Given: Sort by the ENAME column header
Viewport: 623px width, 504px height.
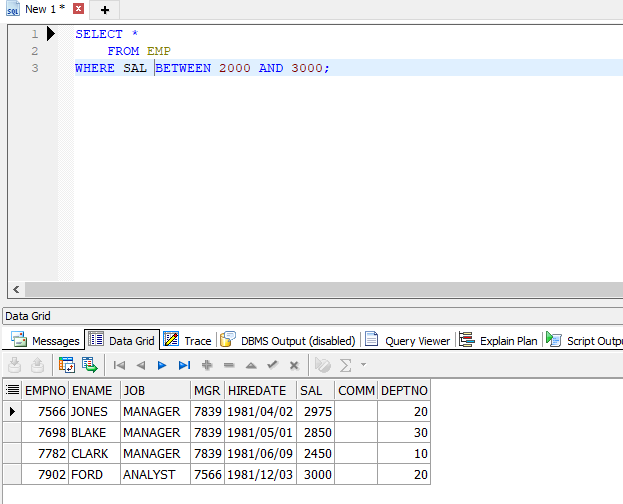Looking at the screenshot, I should click(x=94, y=390).
